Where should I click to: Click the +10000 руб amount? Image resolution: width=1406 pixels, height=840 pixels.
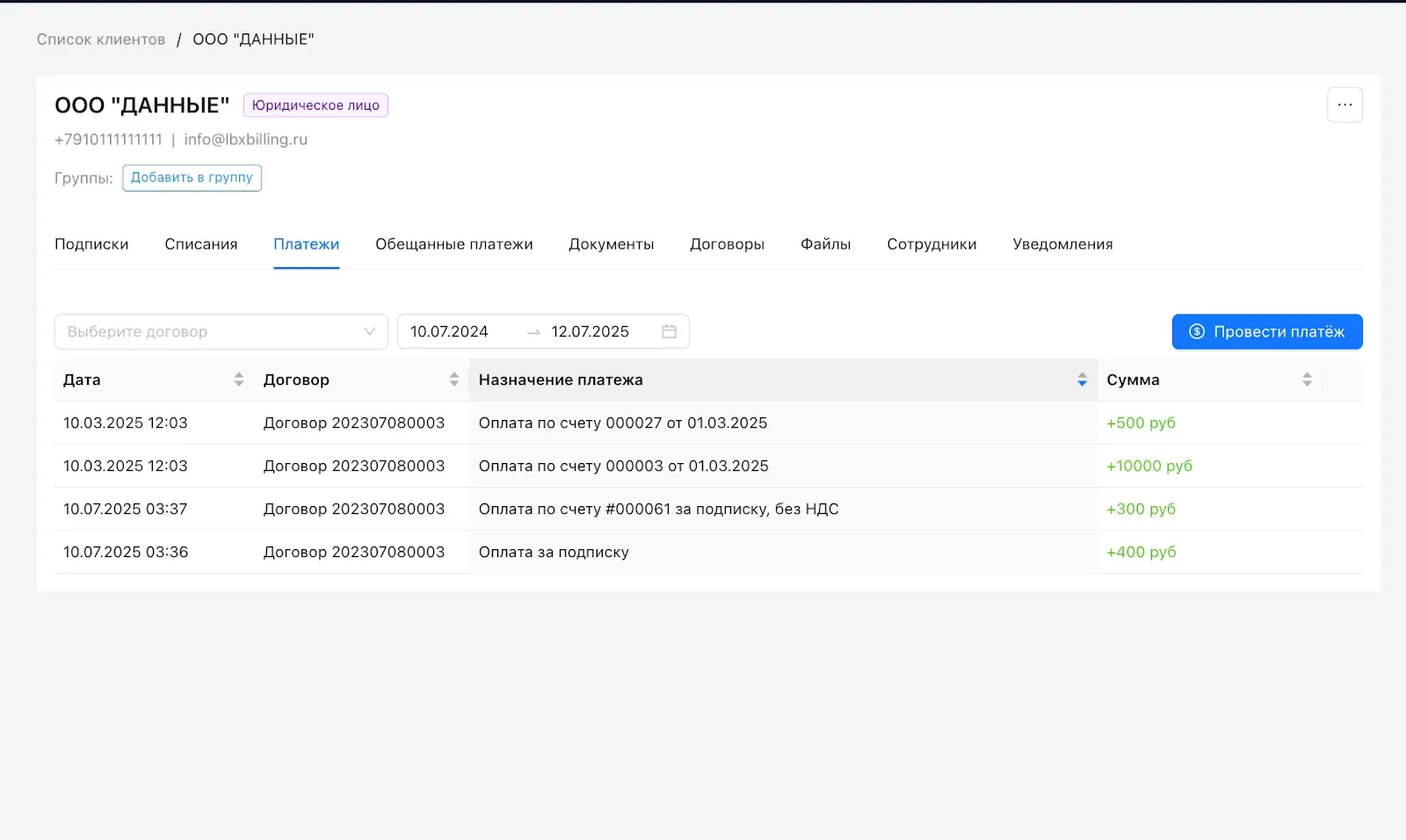click(1149, 466)
